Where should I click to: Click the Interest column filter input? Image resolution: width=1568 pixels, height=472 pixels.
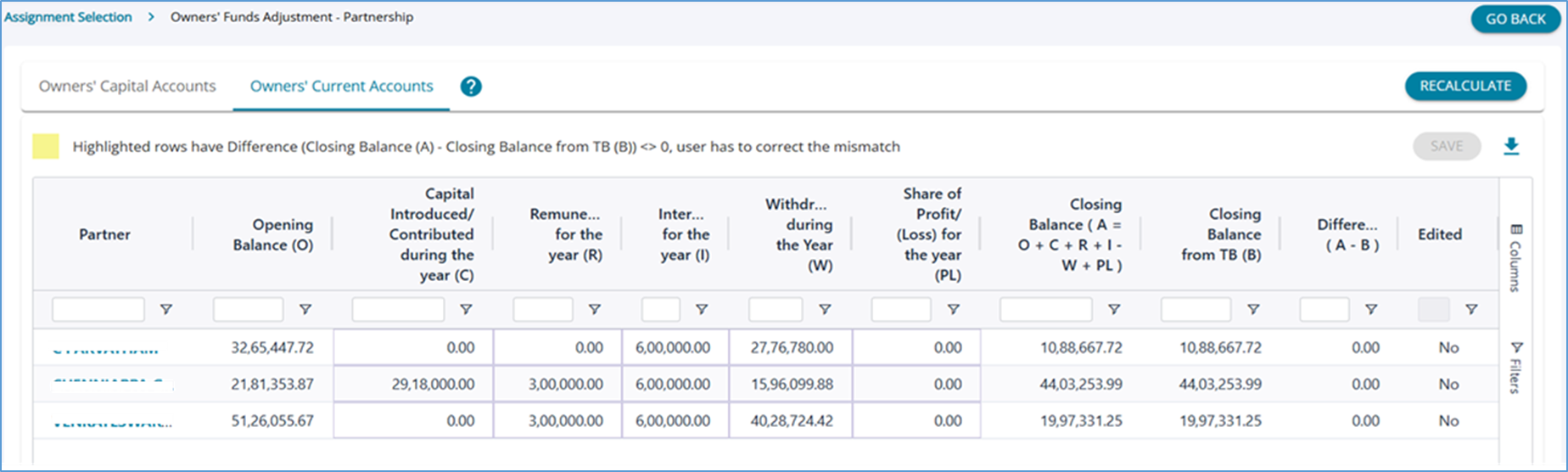pos(661,310)
